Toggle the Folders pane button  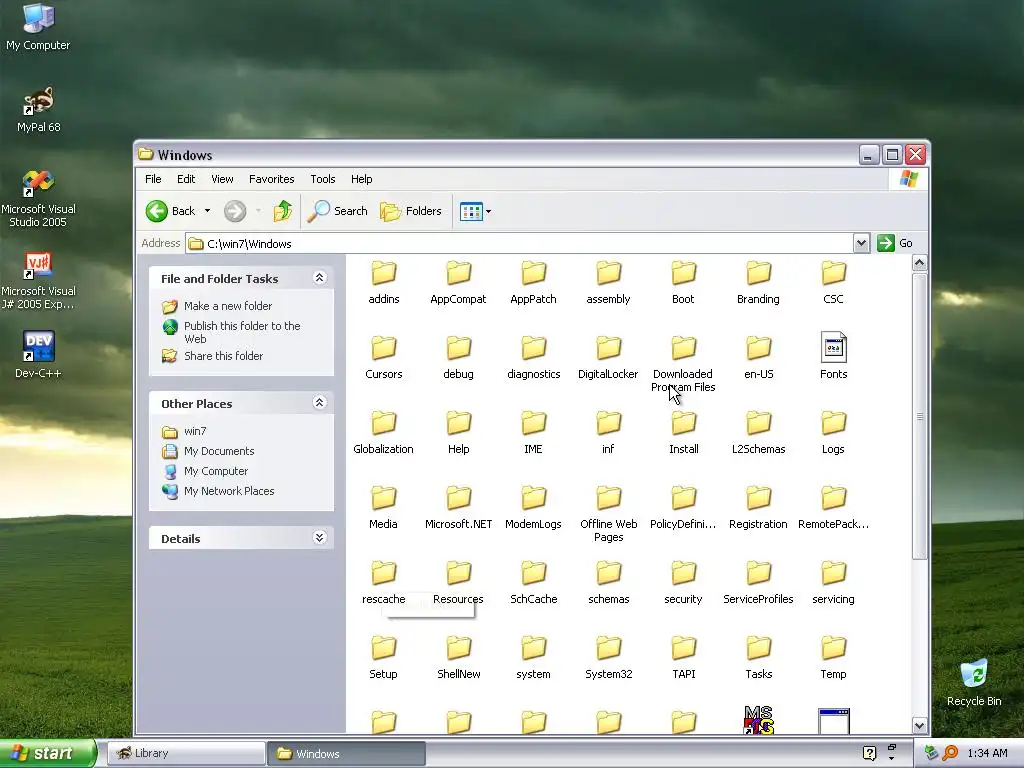(x=411, y=211)
